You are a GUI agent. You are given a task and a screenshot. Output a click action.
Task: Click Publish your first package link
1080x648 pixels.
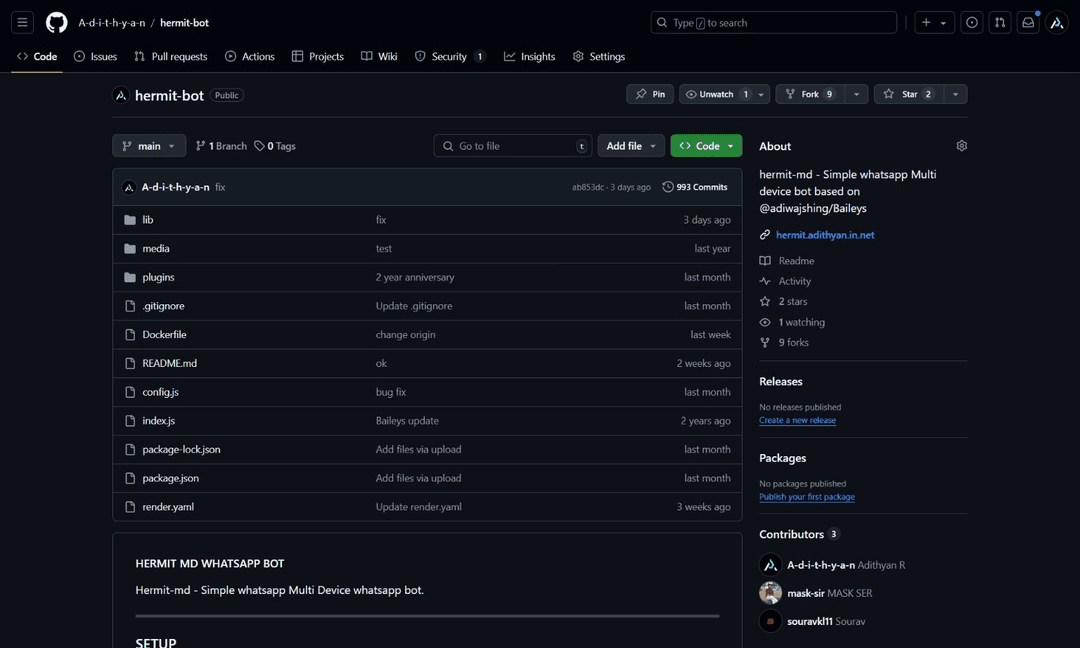point(807,497)
